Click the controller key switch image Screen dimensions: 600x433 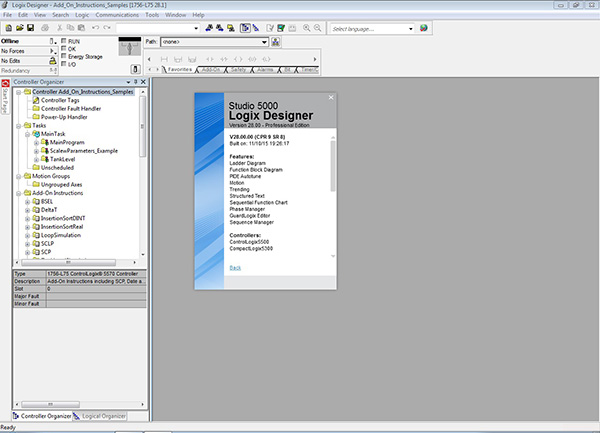pos(129,46)
